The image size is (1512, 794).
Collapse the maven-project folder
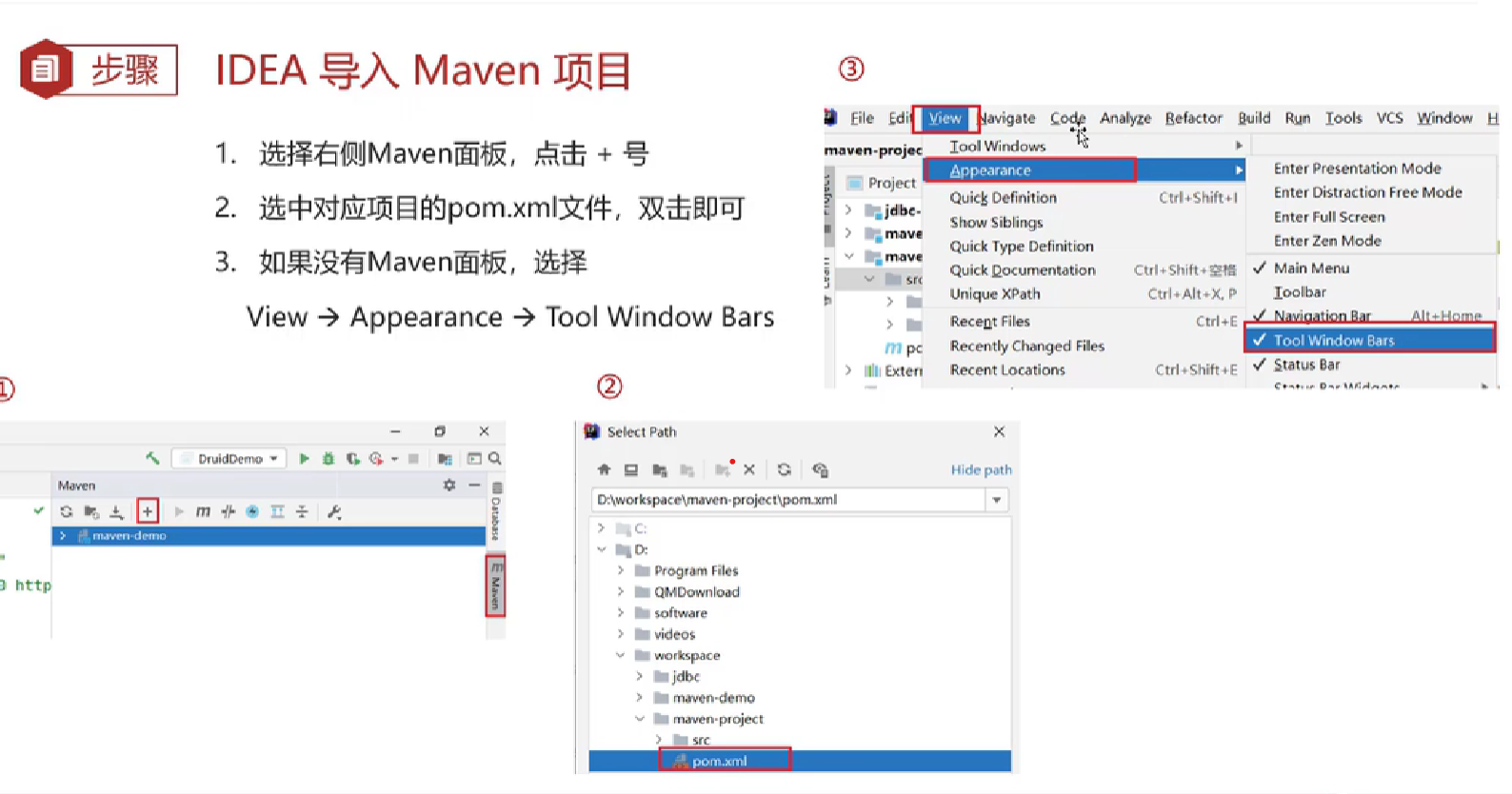639,719
